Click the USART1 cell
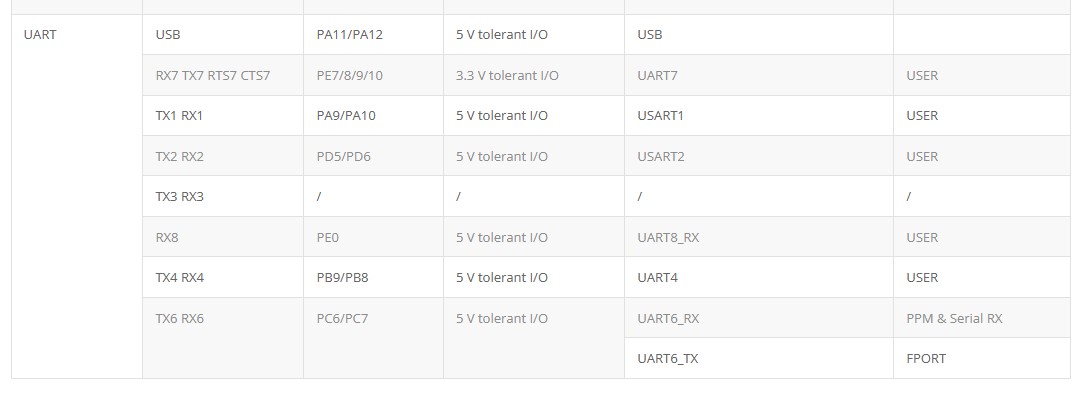Viewport: 1080px width, 400px height. [759, 116]
